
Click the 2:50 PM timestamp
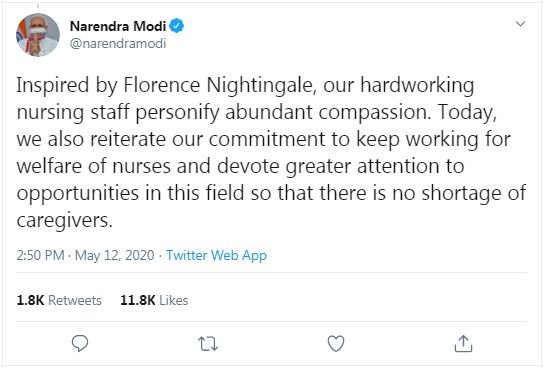(40, 255)
